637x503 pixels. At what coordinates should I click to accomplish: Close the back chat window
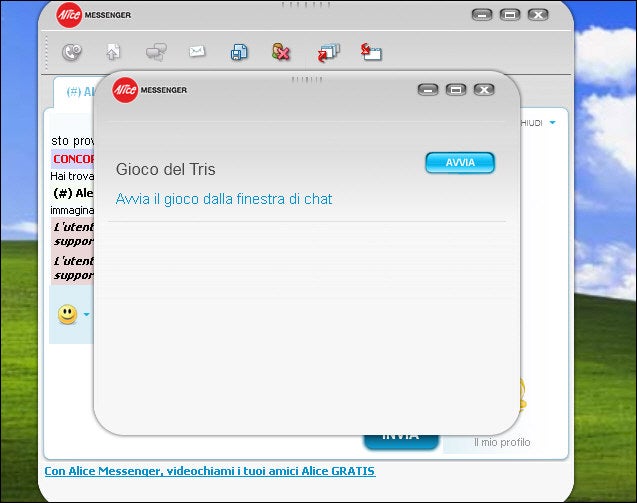pyautogui.click(x=538, y=15)
